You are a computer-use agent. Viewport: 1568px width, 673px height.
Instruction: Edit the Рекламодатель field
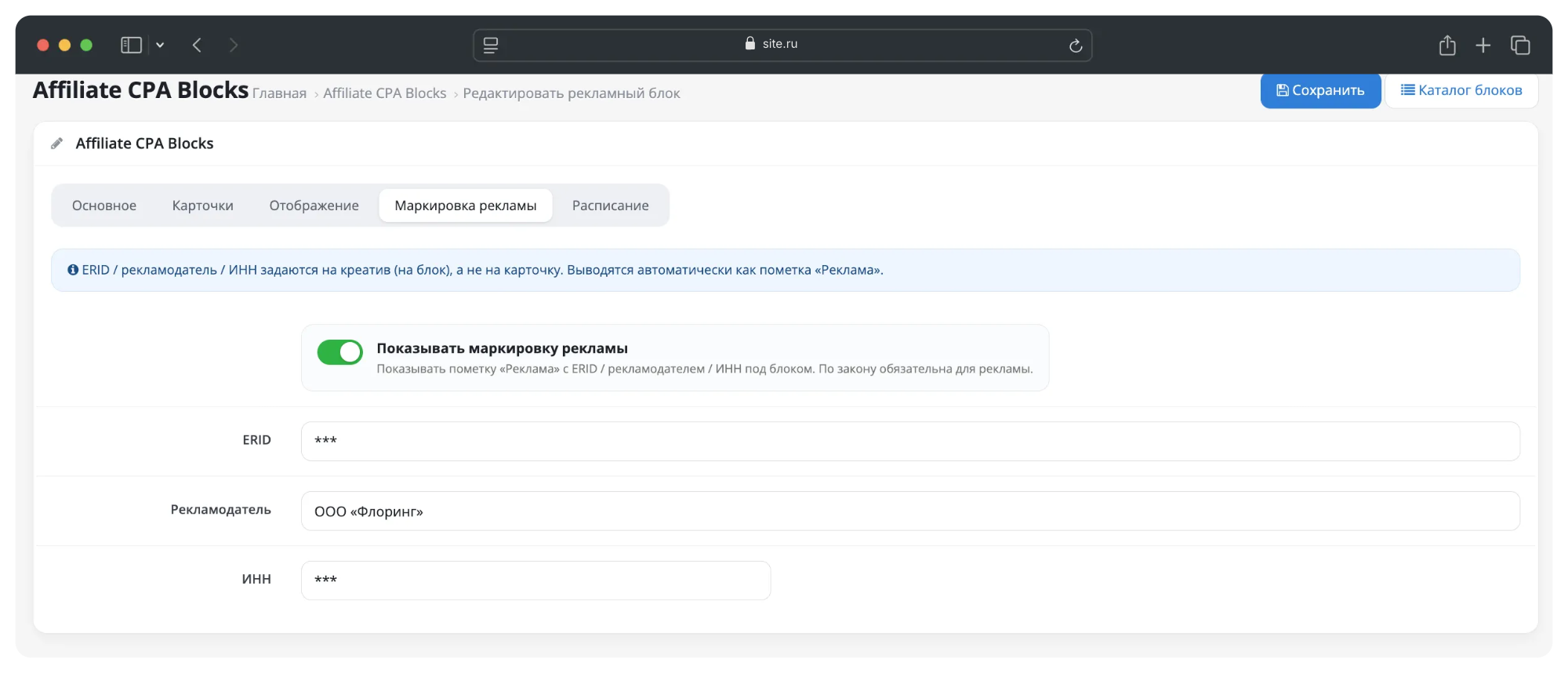(x=910, y=511)
